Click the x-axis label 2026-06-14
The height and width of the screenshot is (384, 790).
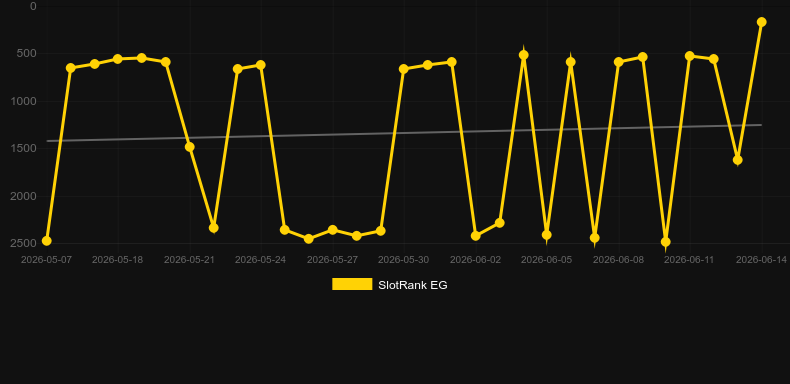click(761, 260)
